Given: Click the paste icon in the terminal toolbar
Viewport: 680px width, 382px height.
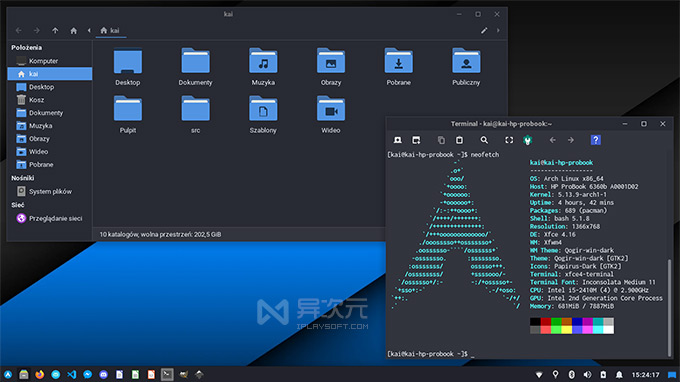Looking at the screenshot, I should tap(459, 140).
